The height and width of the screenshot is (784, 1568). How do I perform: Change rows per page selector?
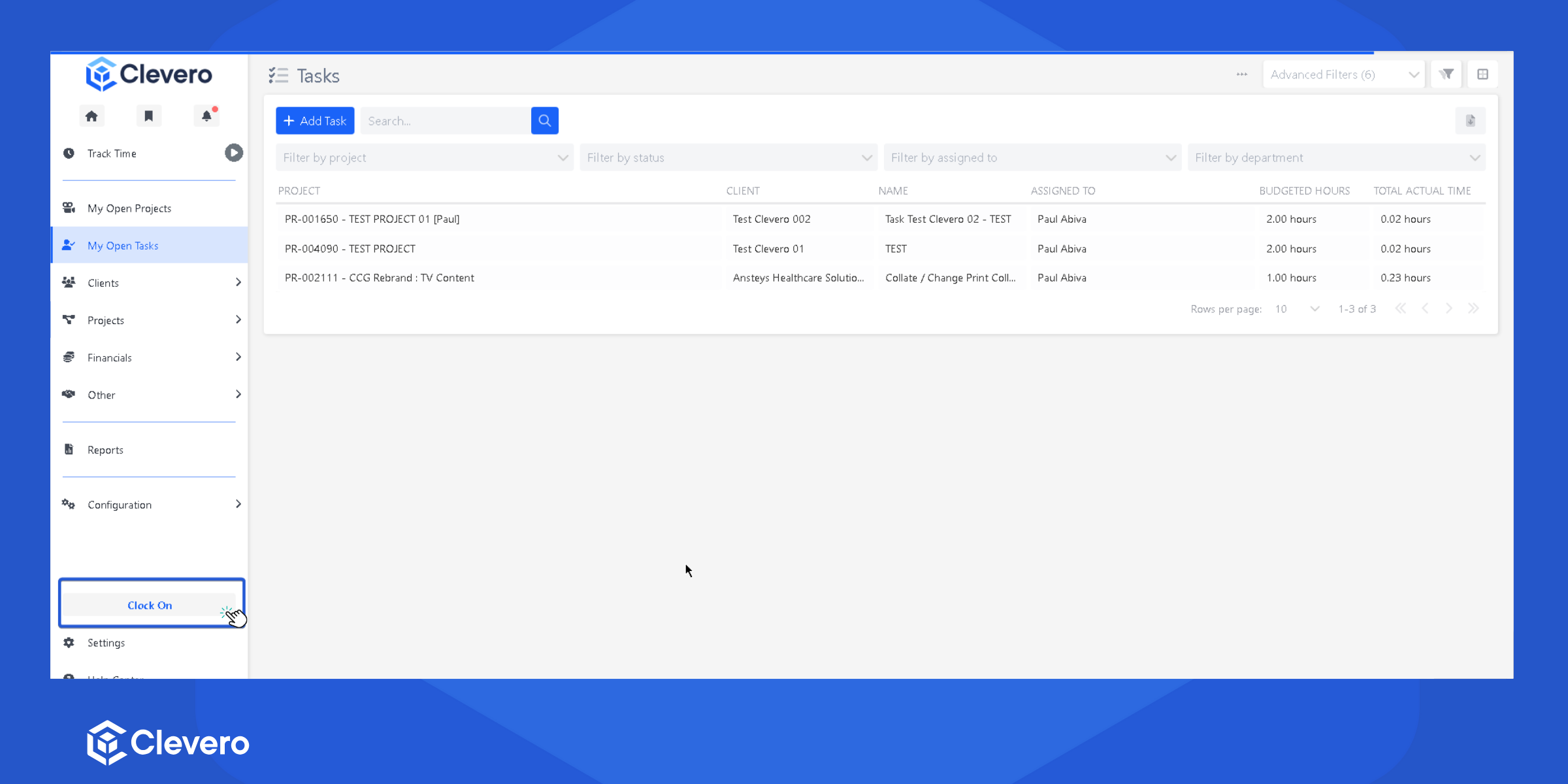[1296, 309]
